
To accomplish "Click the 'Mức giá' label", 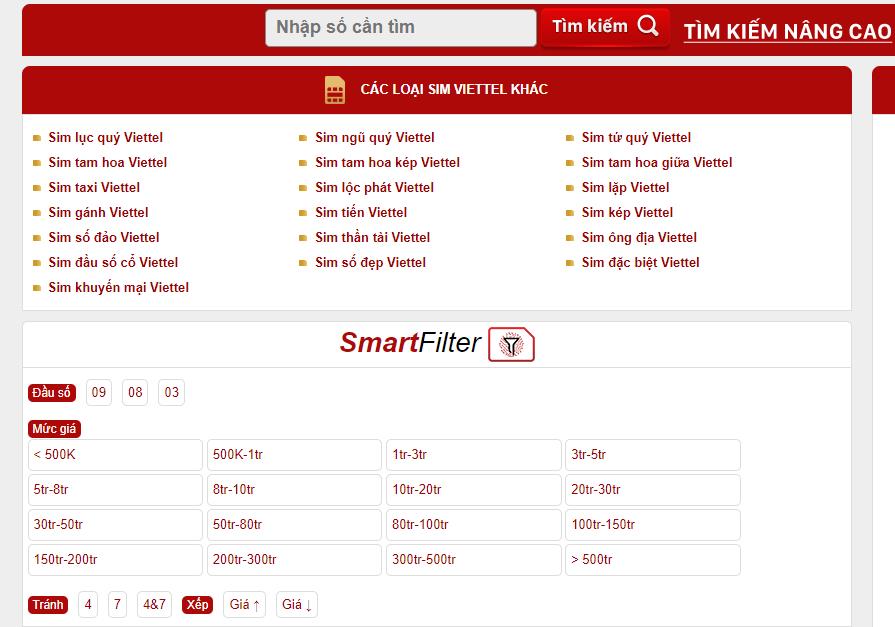I will pyautogui.click(x=54, y=429).
